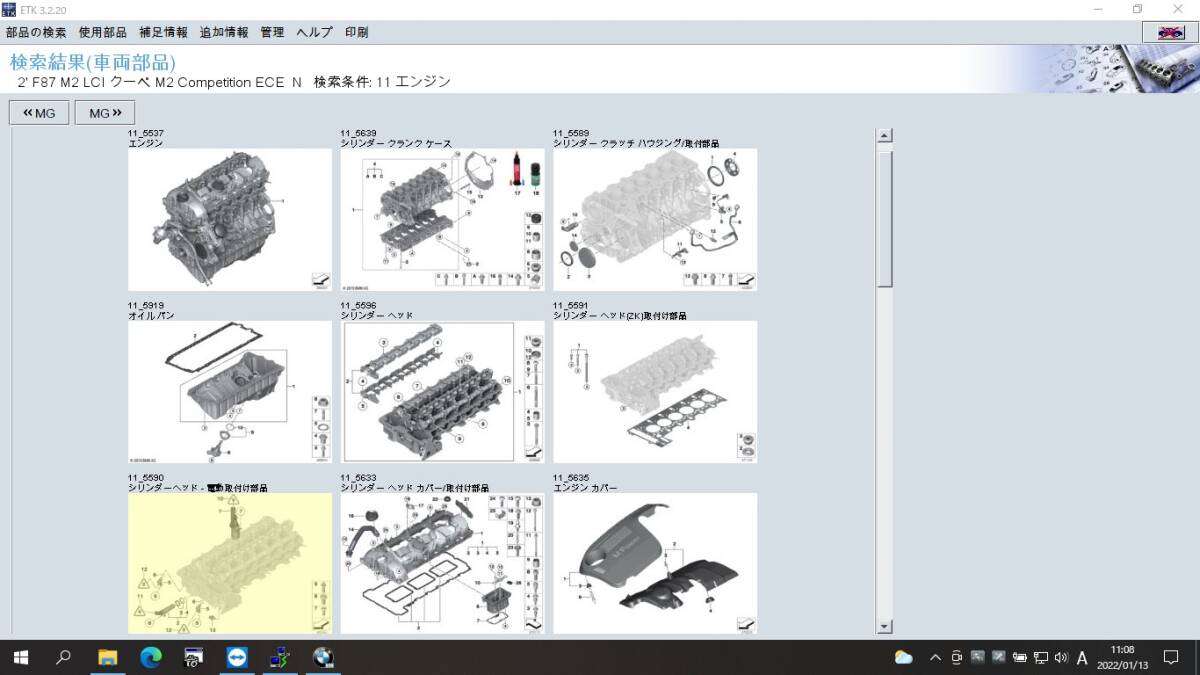Open the taskbar search magnifier
Screen dimensions: 1200x675
(x=63, y=657)
